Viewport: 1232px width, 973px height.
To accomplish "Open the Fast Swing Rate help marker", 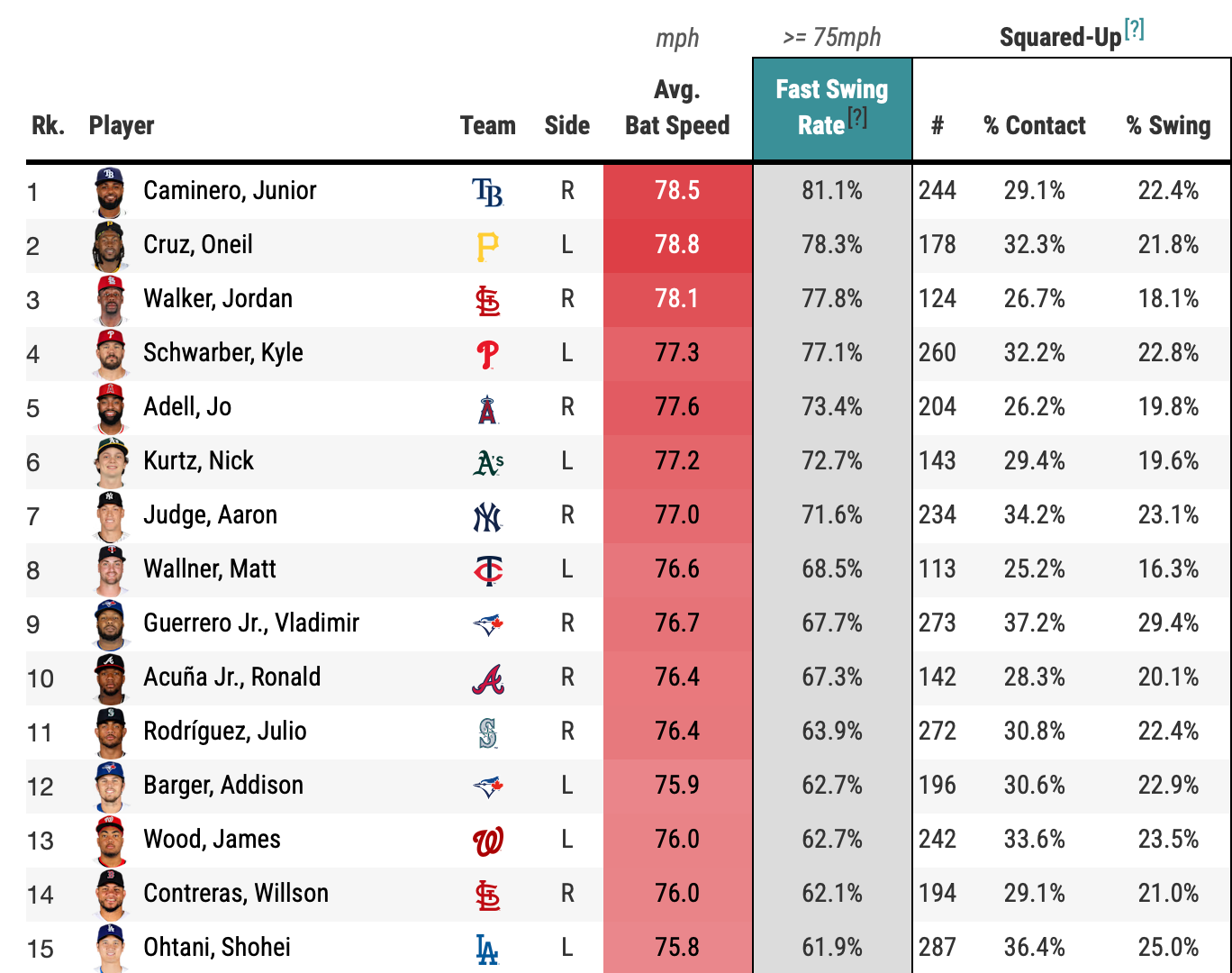I will [857, 118].
